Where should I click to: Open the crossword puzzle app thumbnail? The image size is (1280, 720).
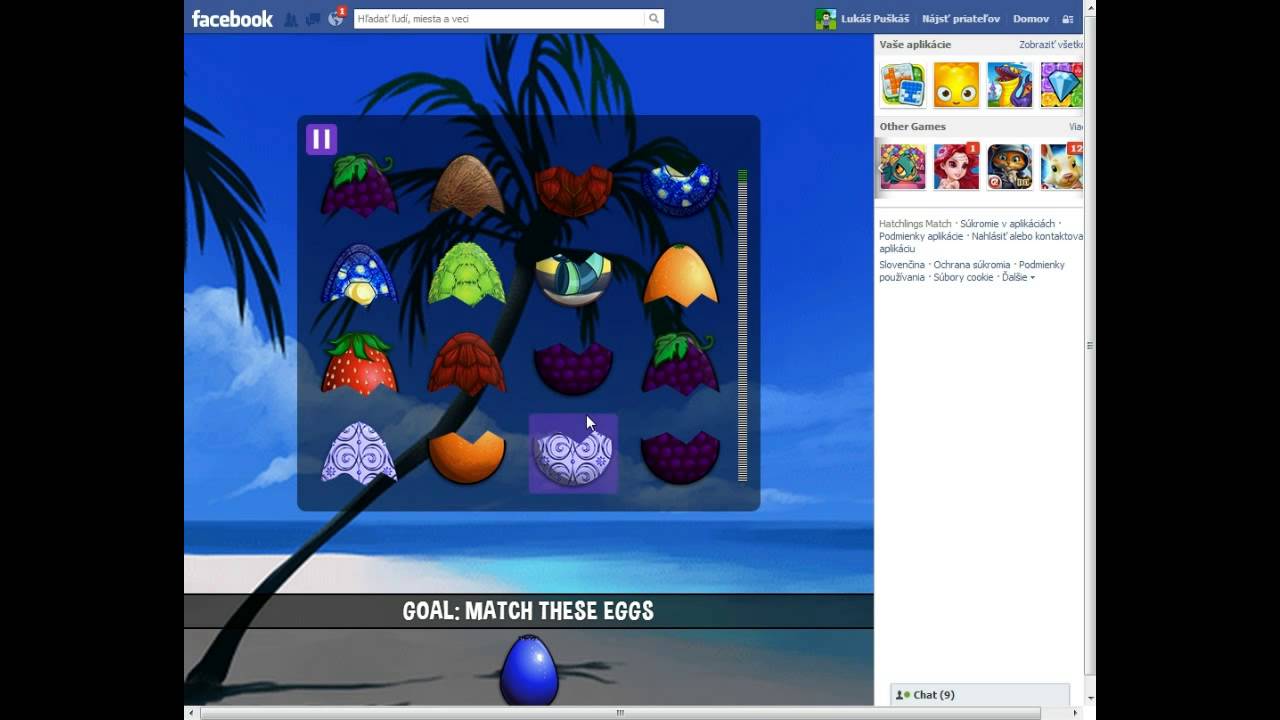(x=902, y=85)
